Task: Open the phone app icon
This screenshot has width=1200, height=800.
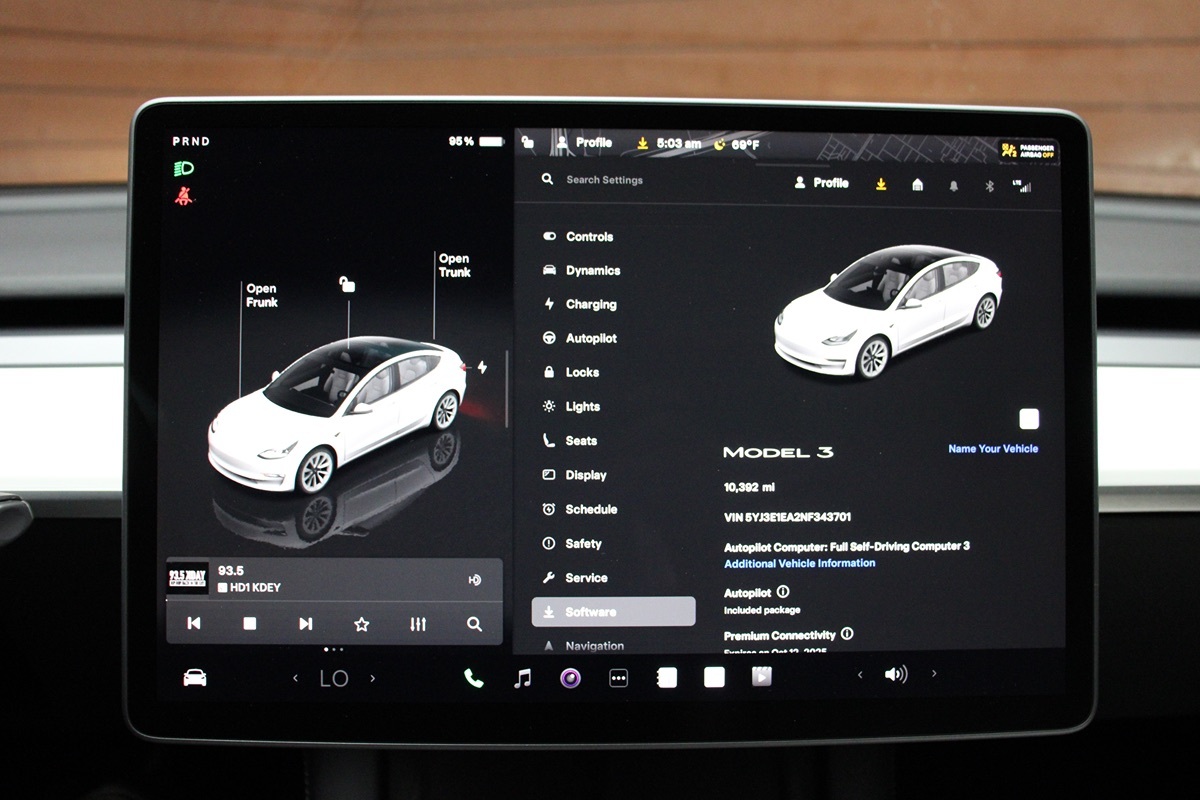Action: click(474, 678)
